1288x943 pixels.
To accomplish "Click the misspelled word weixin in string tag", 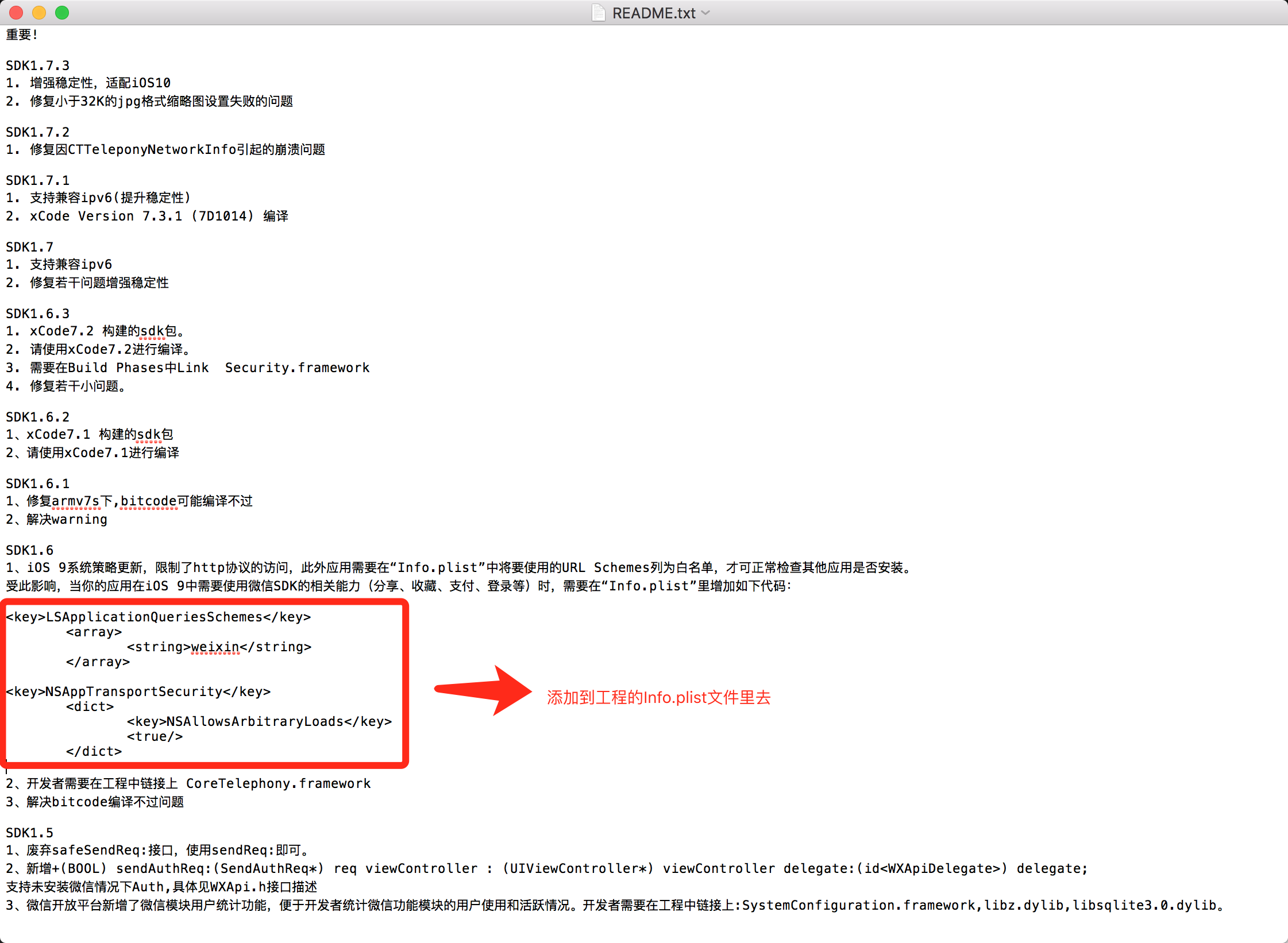I will (215, 647).
